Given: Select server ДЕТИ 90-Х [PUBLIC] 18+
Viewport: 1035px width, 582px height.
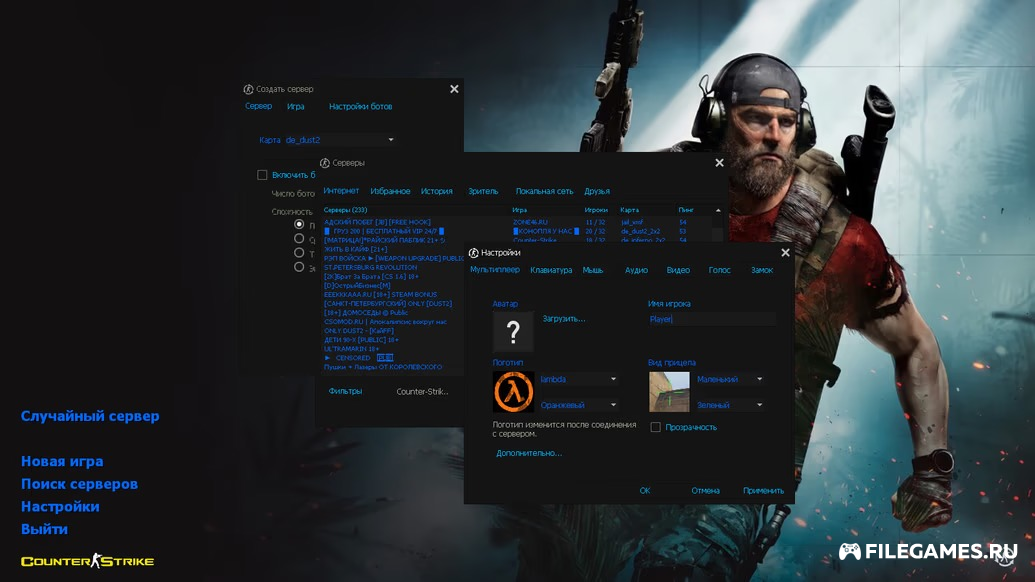Looking at the screenshot, I should [361, 340].
